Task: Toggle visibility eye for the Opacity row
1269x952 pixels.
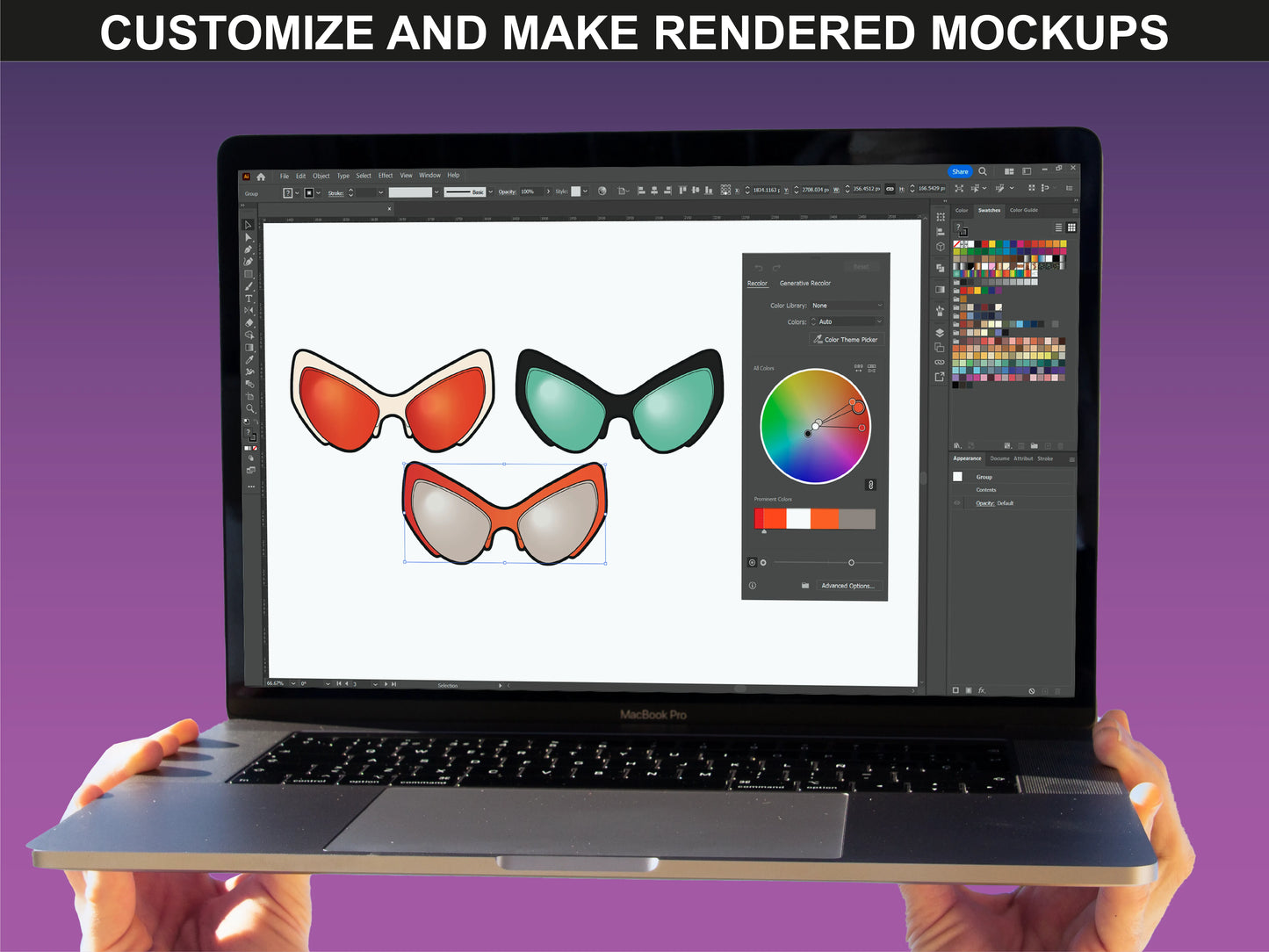Action: click(x=957, y=503)
